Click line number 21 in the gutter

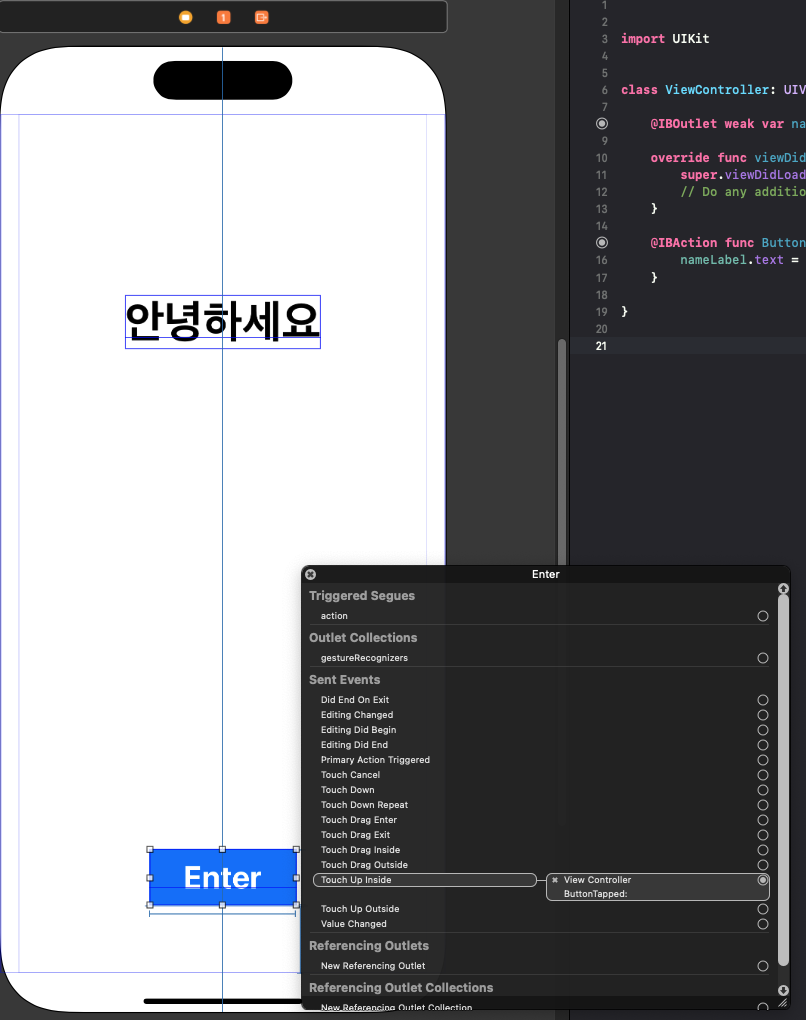(x=601, y=346)
